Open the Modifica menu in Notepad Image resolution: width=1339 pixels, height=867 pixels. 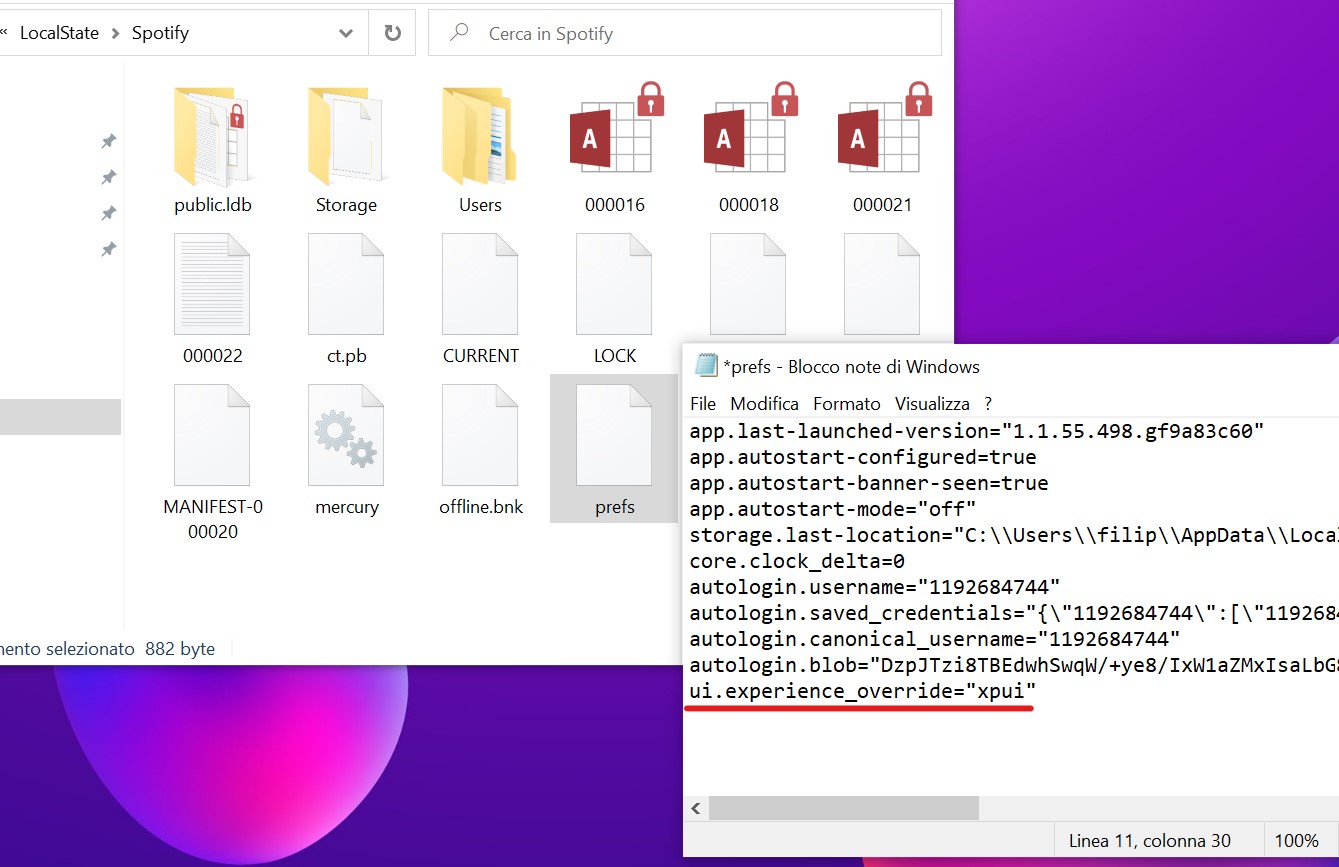coord(764,404)
